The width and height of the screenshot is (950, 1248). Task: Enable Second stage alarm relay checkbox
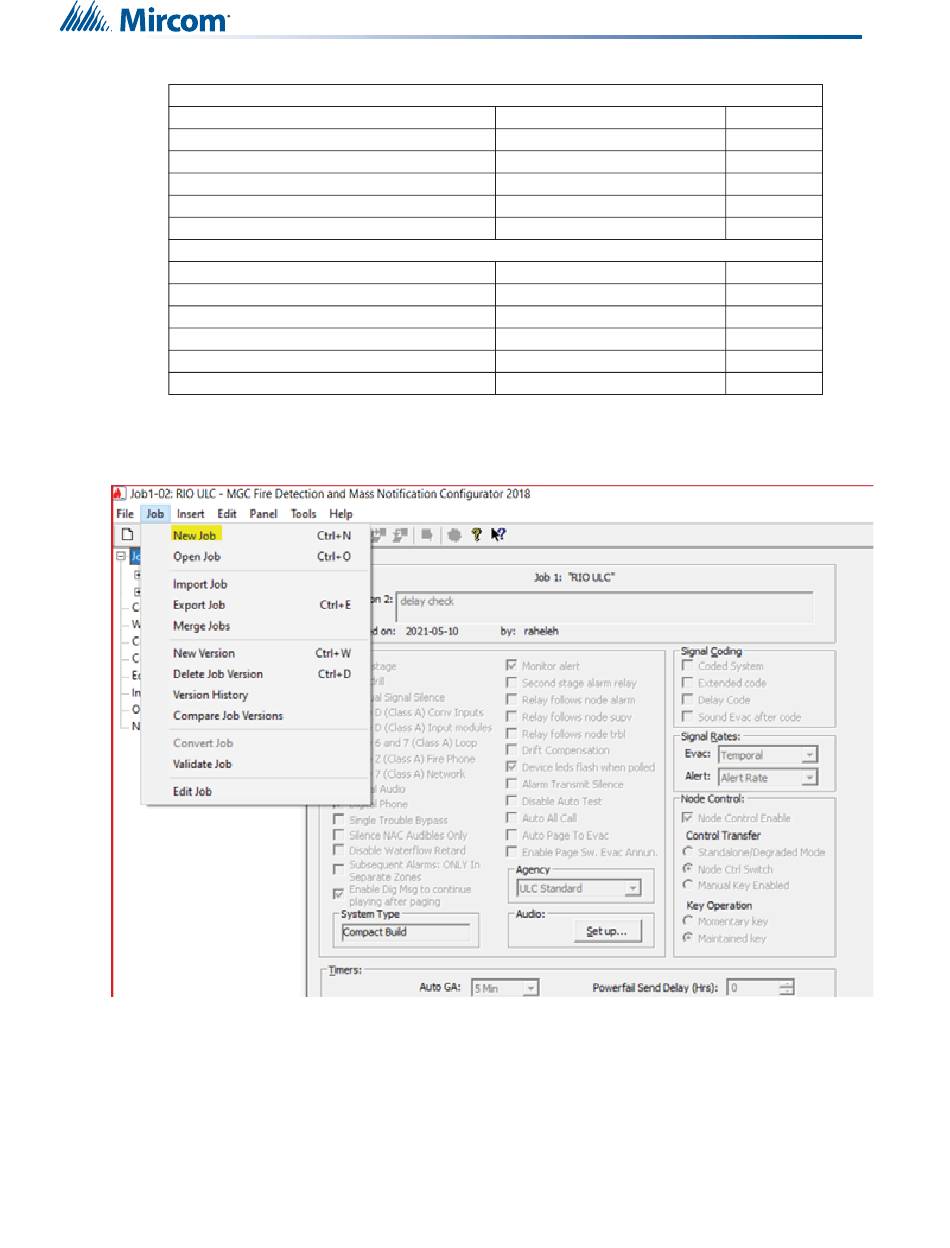pyautogui.click(x=512, y=683)
